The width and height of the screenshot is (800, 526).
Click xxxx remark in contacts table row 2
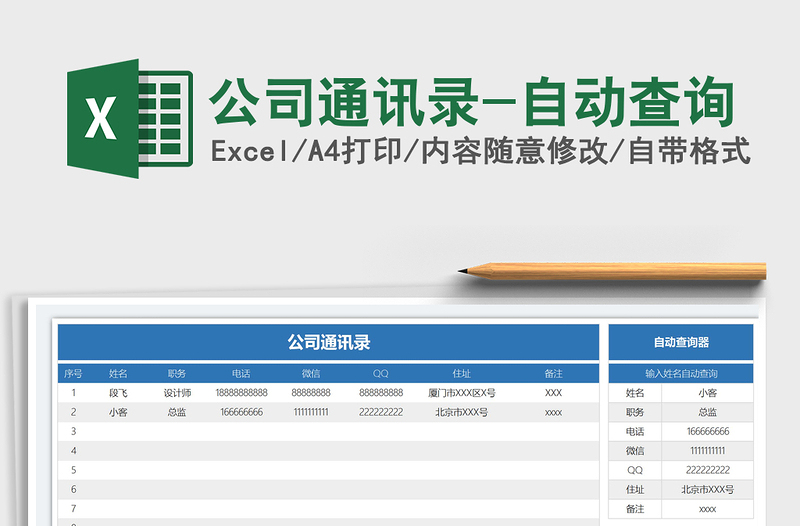click(553, 412)
